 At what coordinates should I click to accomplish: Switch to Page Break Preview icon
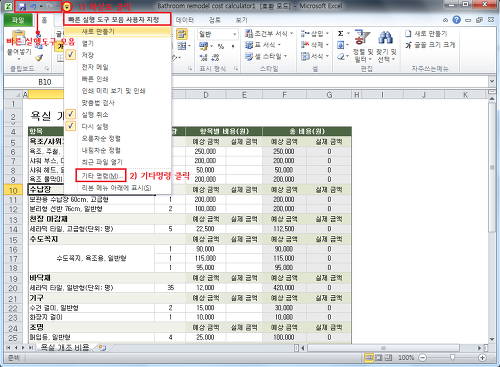pos(388,358)
